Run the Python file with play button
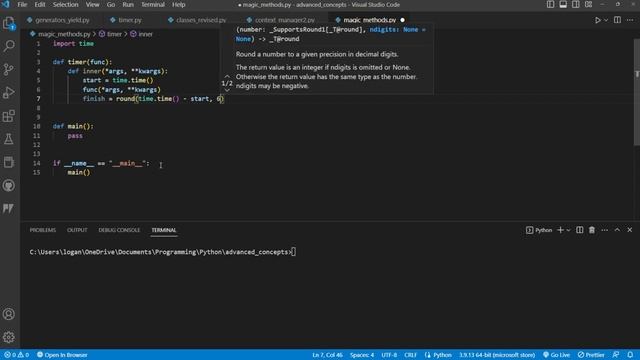The height and width of the screenshot is (360, 640). click(598, 20)
